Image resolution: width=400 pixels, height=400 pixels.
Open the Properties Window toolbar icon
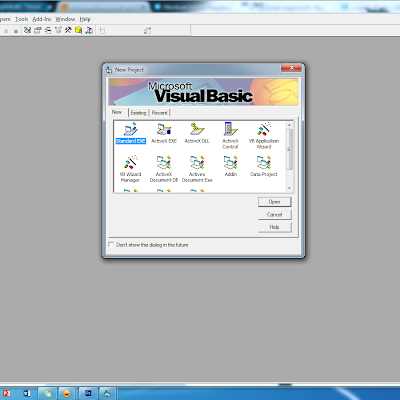click(38, 30)
